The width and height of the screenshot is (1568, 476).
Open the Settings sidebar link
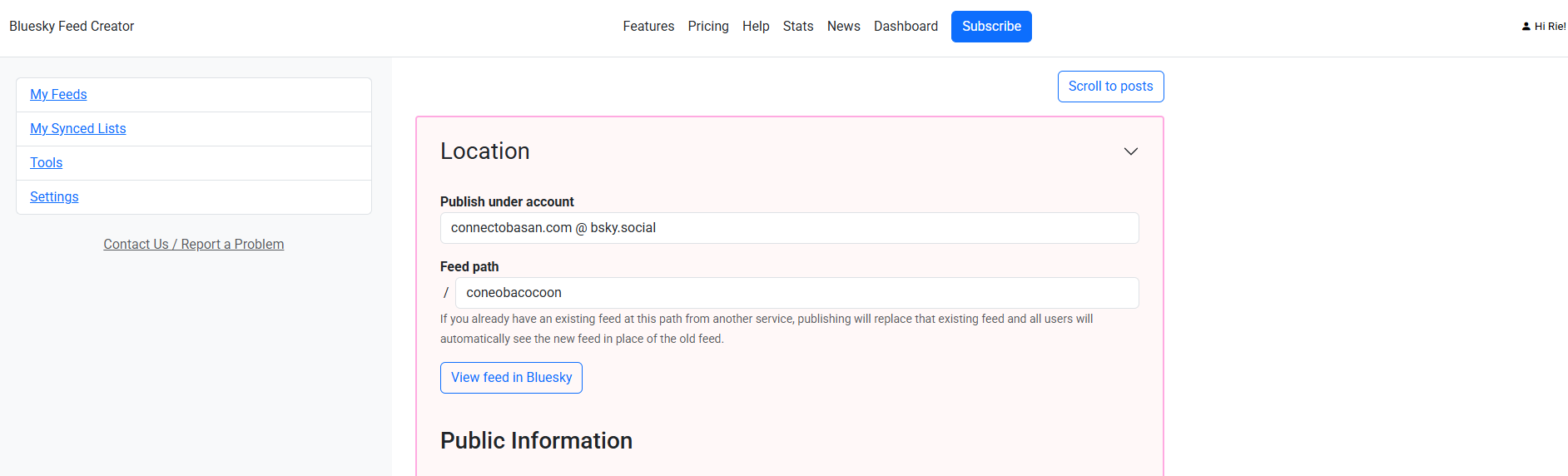pos(54,197)
